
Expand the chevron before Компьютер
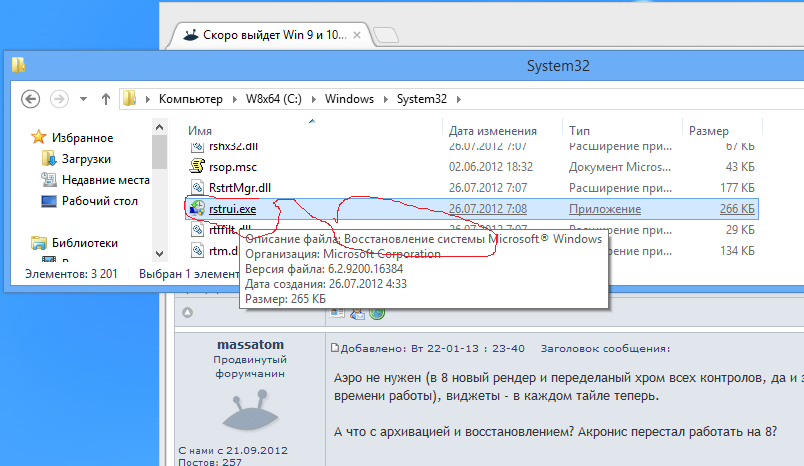(x=148, y=99)
